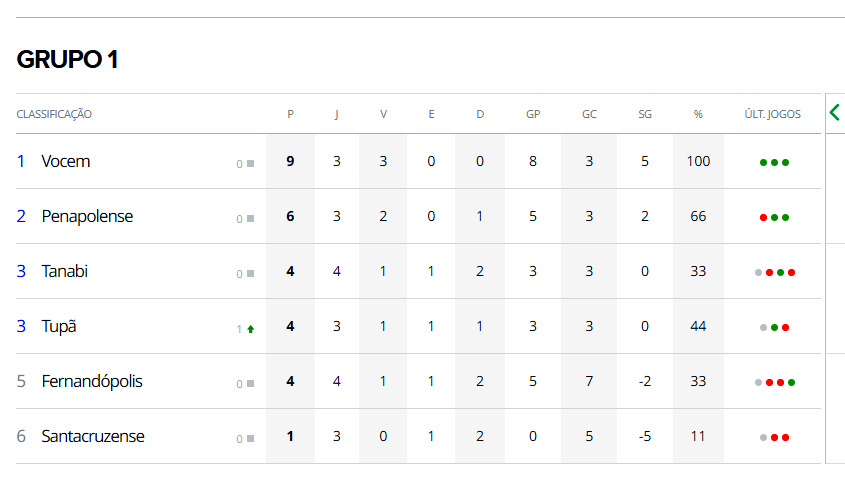The image size is (845, 486).
Task: Open the Vocem team link
Action: (66, 161)
